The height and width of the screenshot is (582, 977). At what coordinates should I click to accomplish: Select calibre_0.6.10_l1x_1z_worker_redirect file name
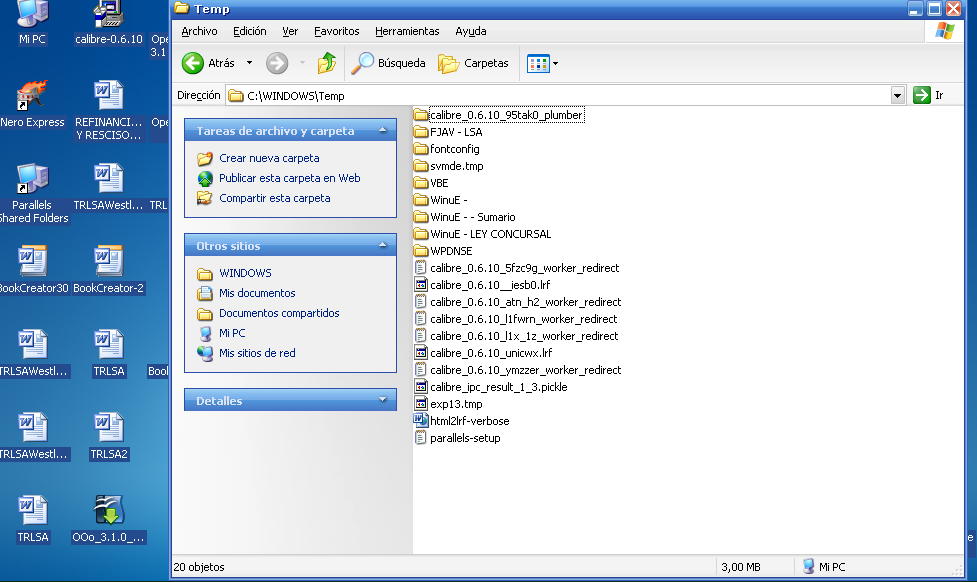(524, 336)
